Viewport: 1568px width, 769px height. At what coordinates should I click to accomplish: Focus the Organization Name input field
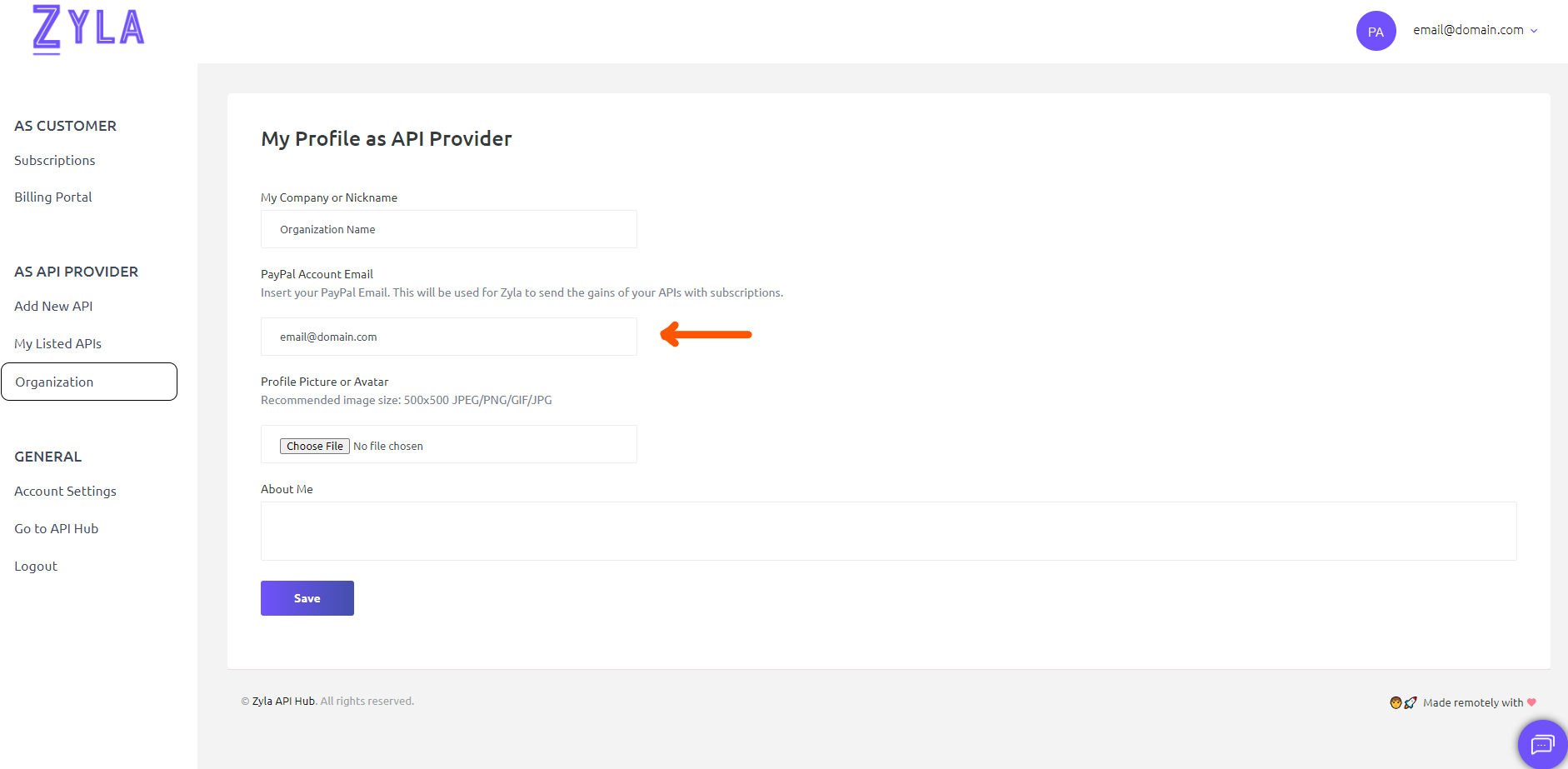(449, 229)
